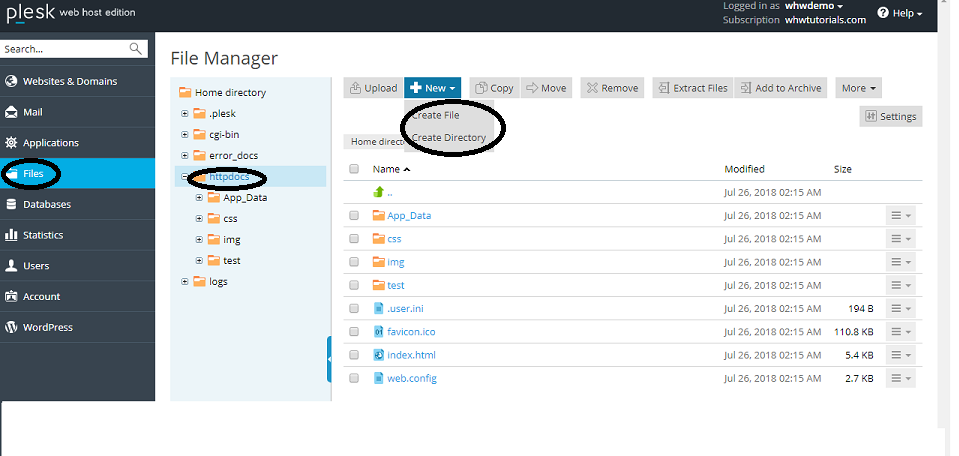Click the Remove toolbar icon
959x456 pixels.
pyautogui.click(x=591, y=88)
